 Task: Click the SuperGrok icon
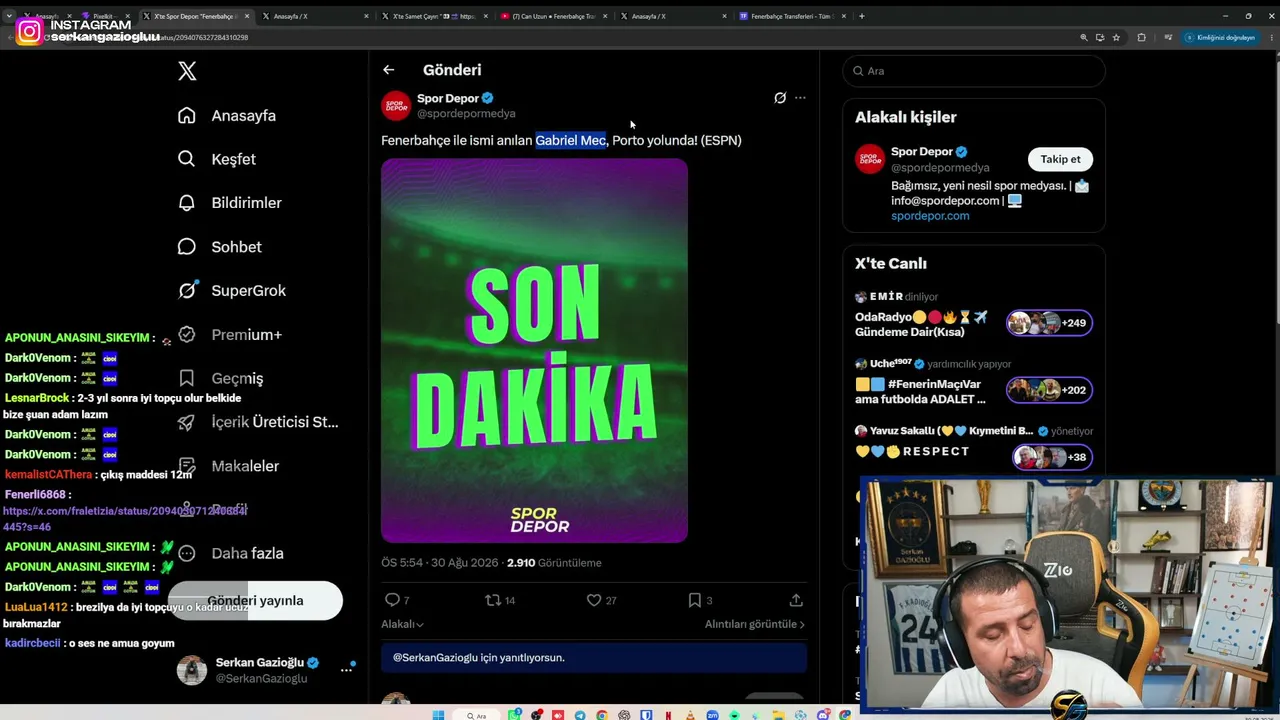pos(186,291)
